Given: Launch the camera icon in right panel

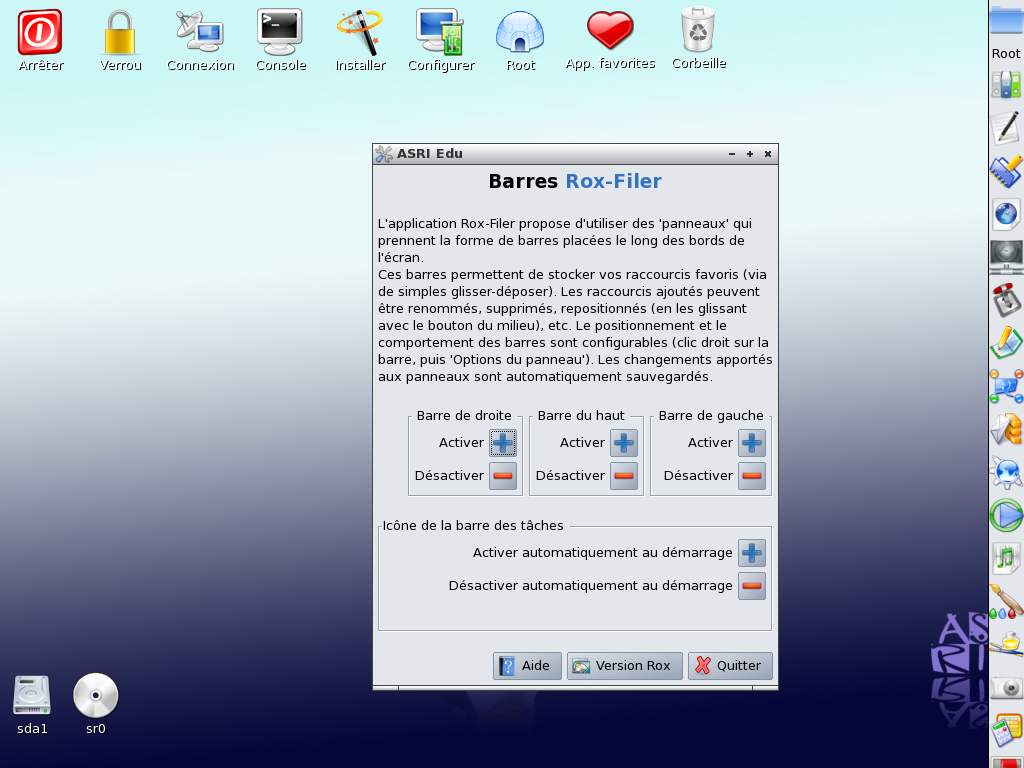Looking at the screenshot, I should coord(1006,688).
